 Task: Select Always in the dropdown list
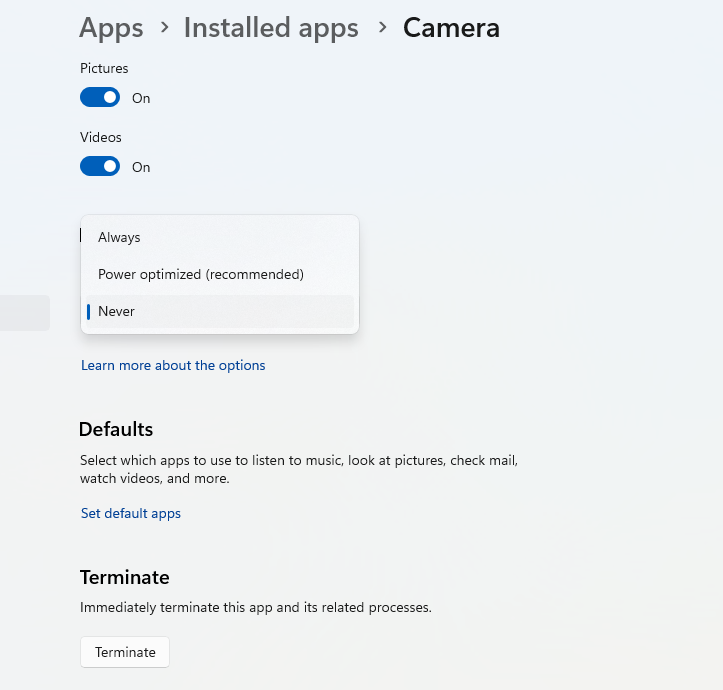(x=219, y=237)
